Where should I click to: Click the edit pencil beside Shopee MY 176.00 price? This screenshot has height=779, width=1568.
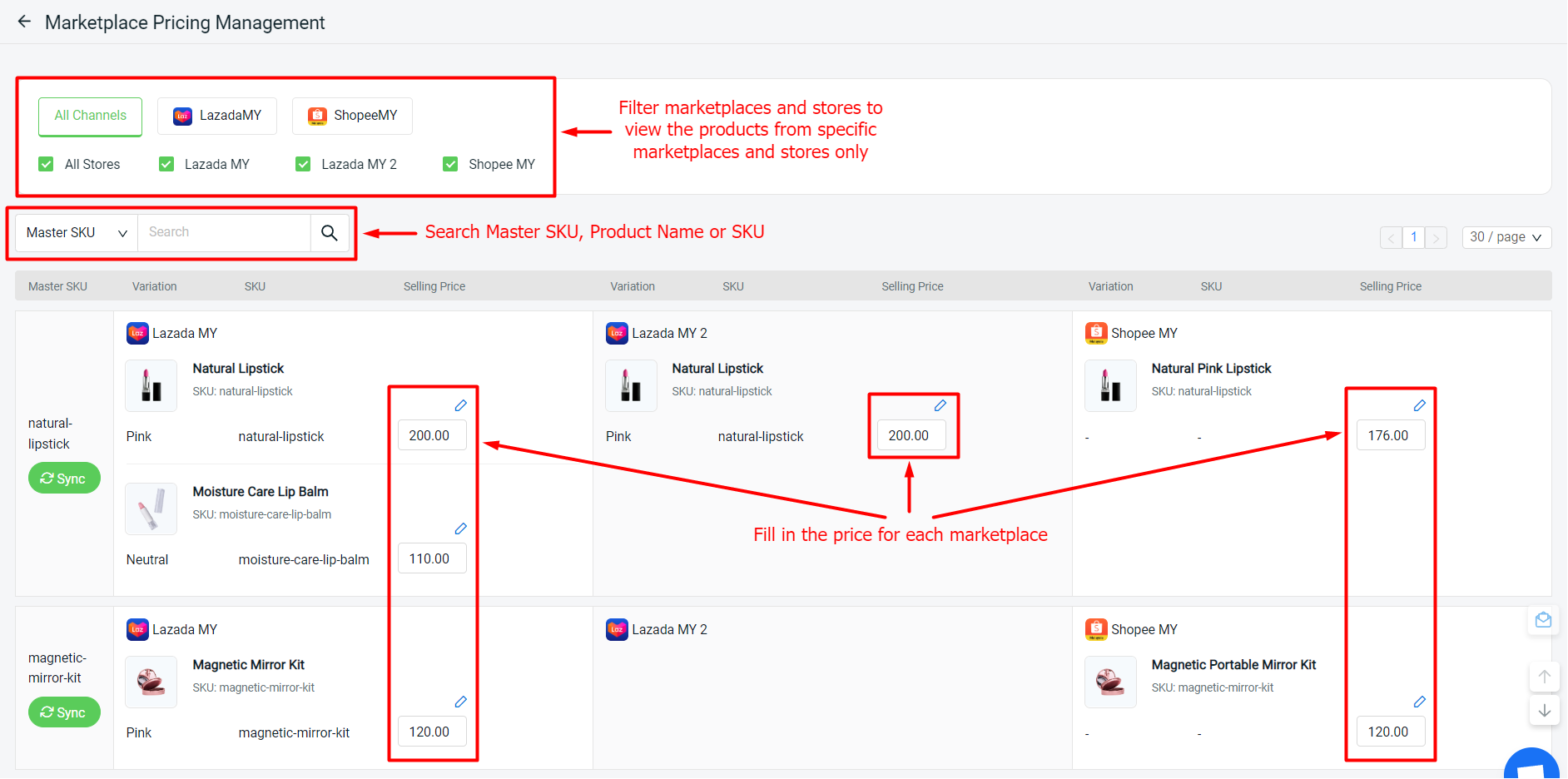[1420, 405]
